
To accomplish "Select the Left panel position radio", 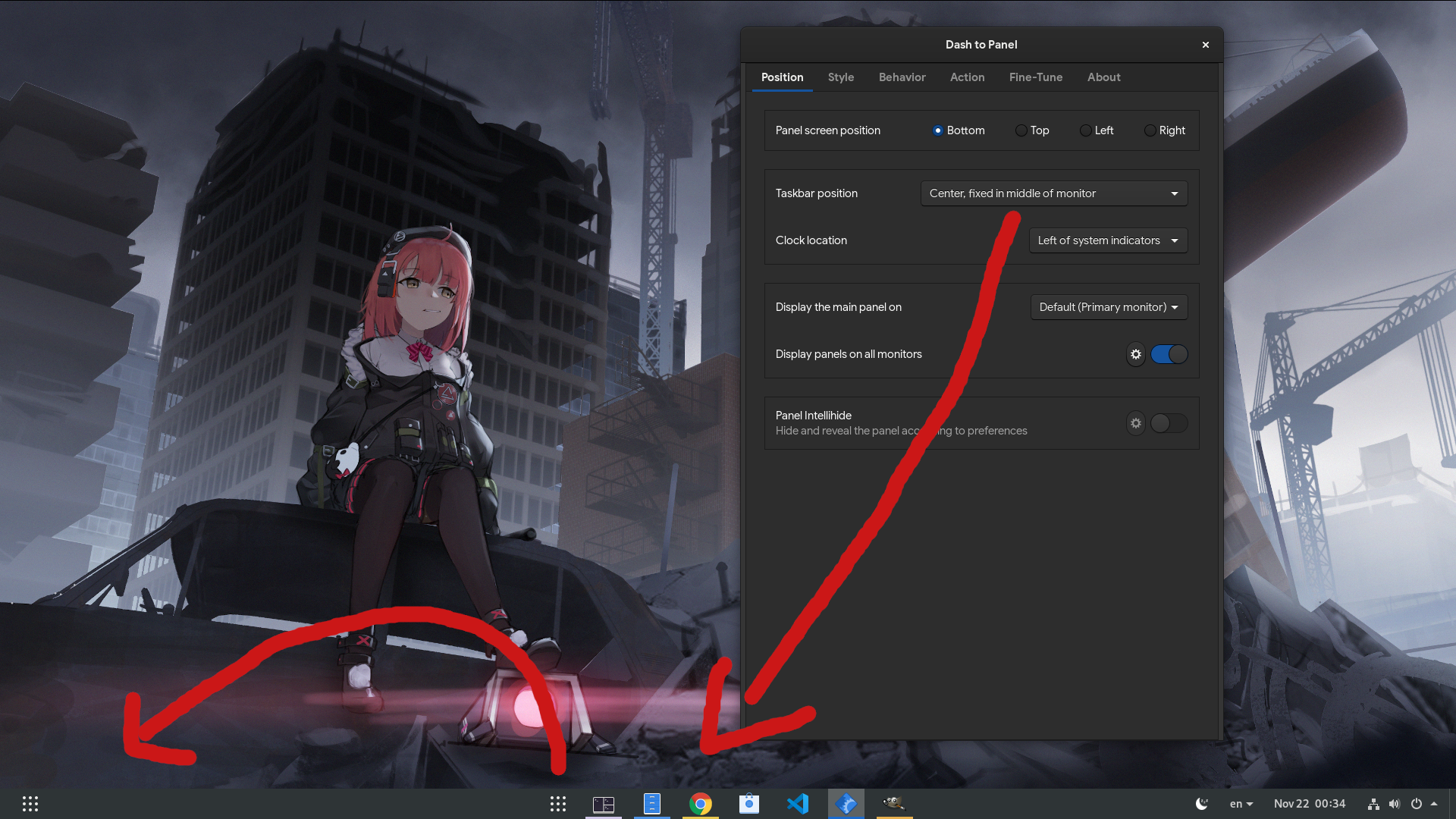I will pyautogui.click(x=1086, y=130).
